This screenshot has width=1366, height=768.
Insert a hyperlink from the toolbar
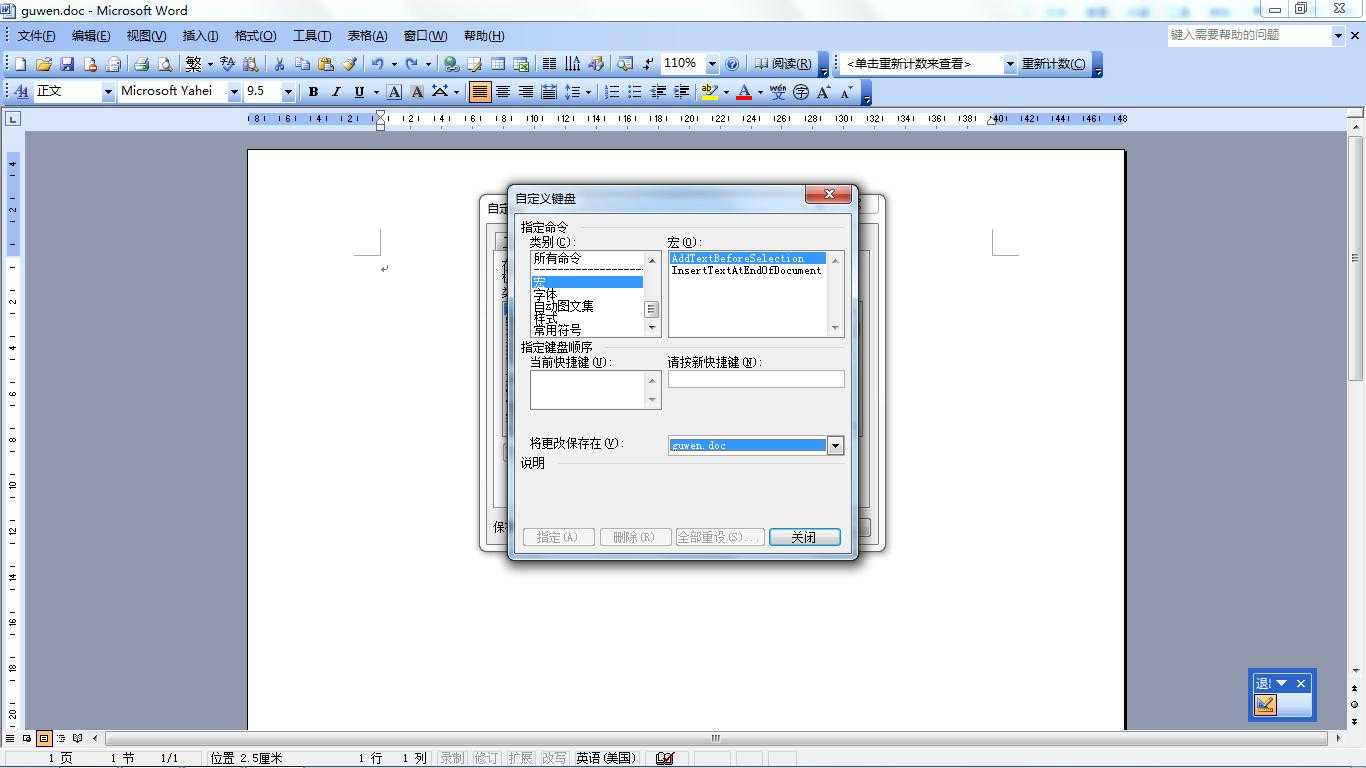[452, 64]
